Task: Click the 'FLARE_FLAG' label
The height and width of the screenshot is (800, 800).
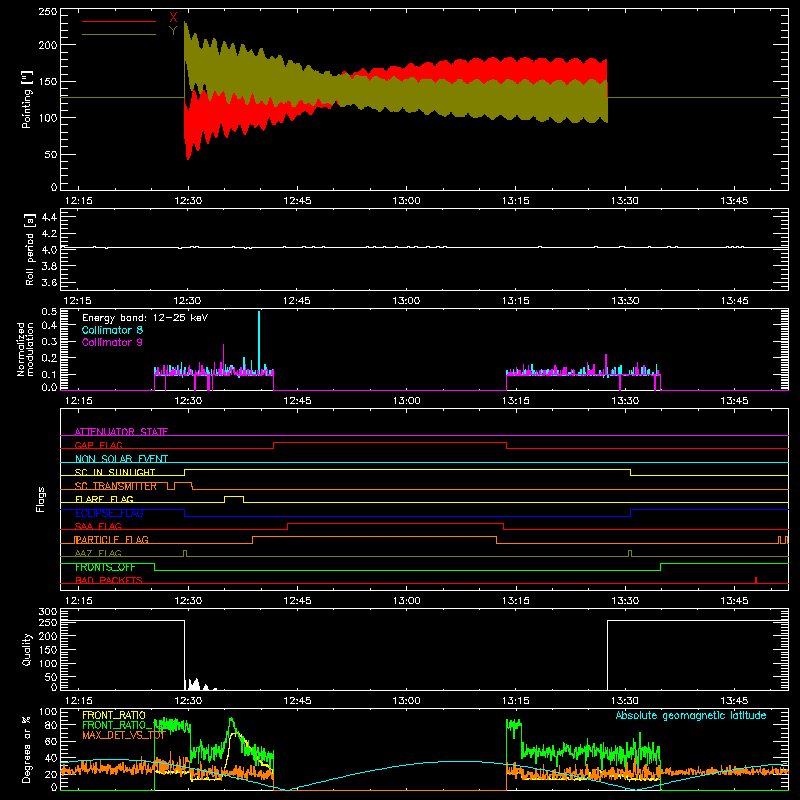Action: (104, 499)
